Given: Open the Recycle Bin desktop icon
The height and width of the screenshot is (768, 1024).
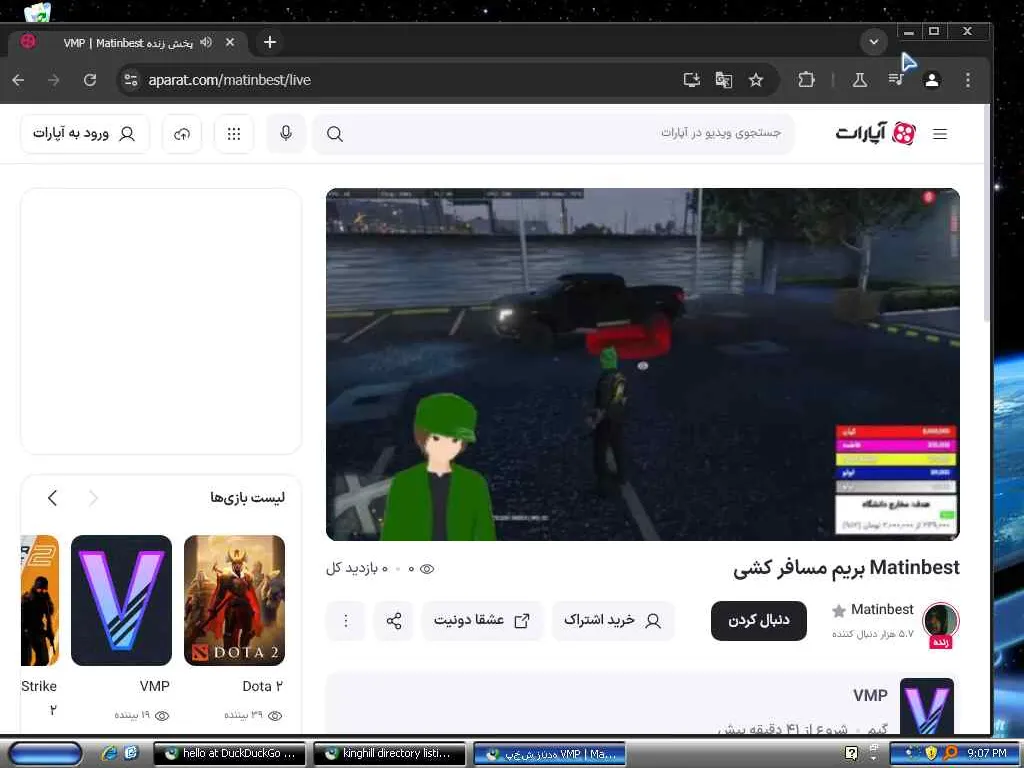Looking at the screenshot, I should tap(37, 12).
